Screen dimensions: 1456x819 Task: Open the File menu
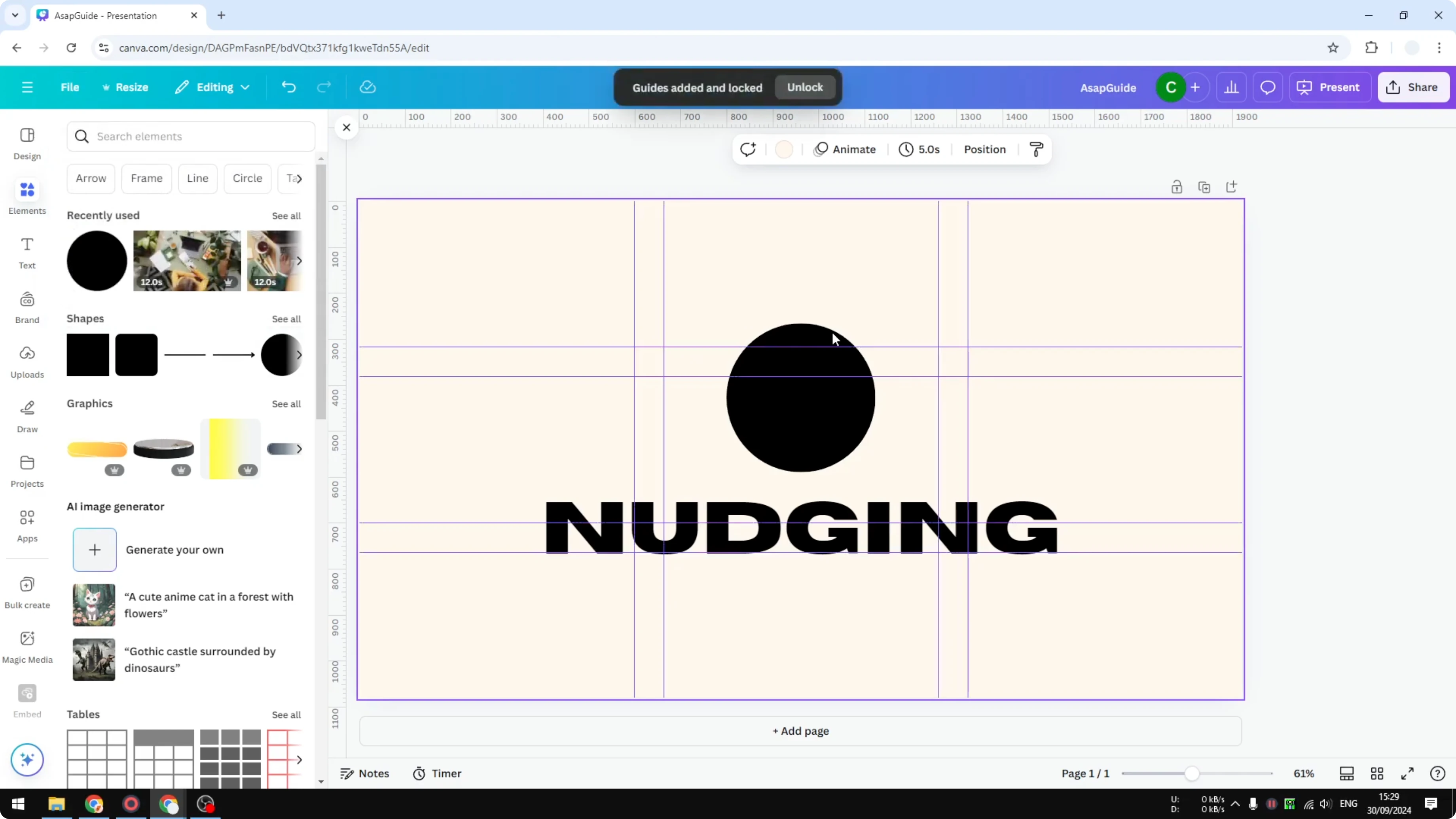tap(70, 87)
